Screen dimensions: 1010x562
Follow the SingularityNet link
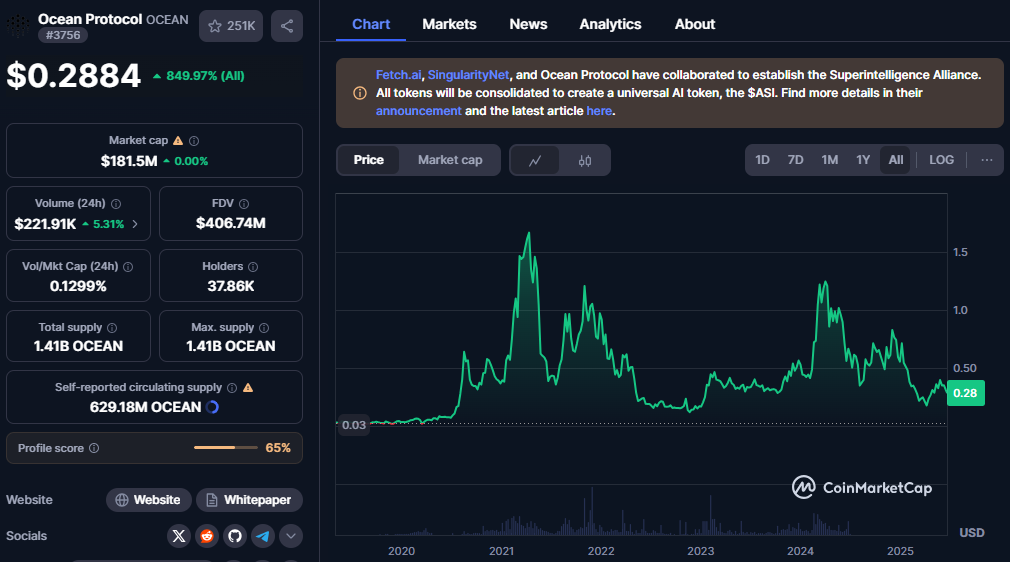click(468, 75)
